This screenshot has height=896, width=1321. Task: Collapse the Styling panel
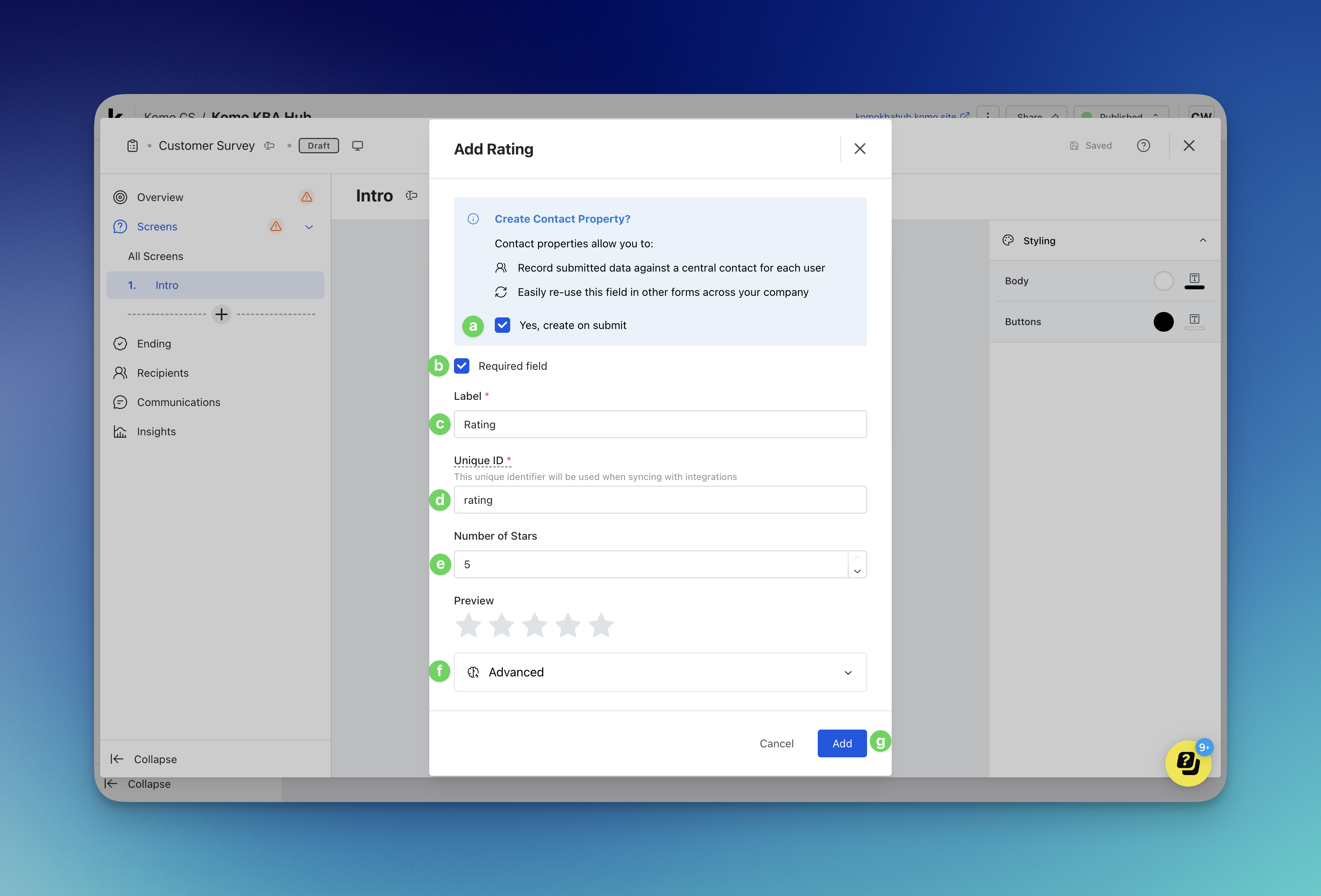point(1203,240)
